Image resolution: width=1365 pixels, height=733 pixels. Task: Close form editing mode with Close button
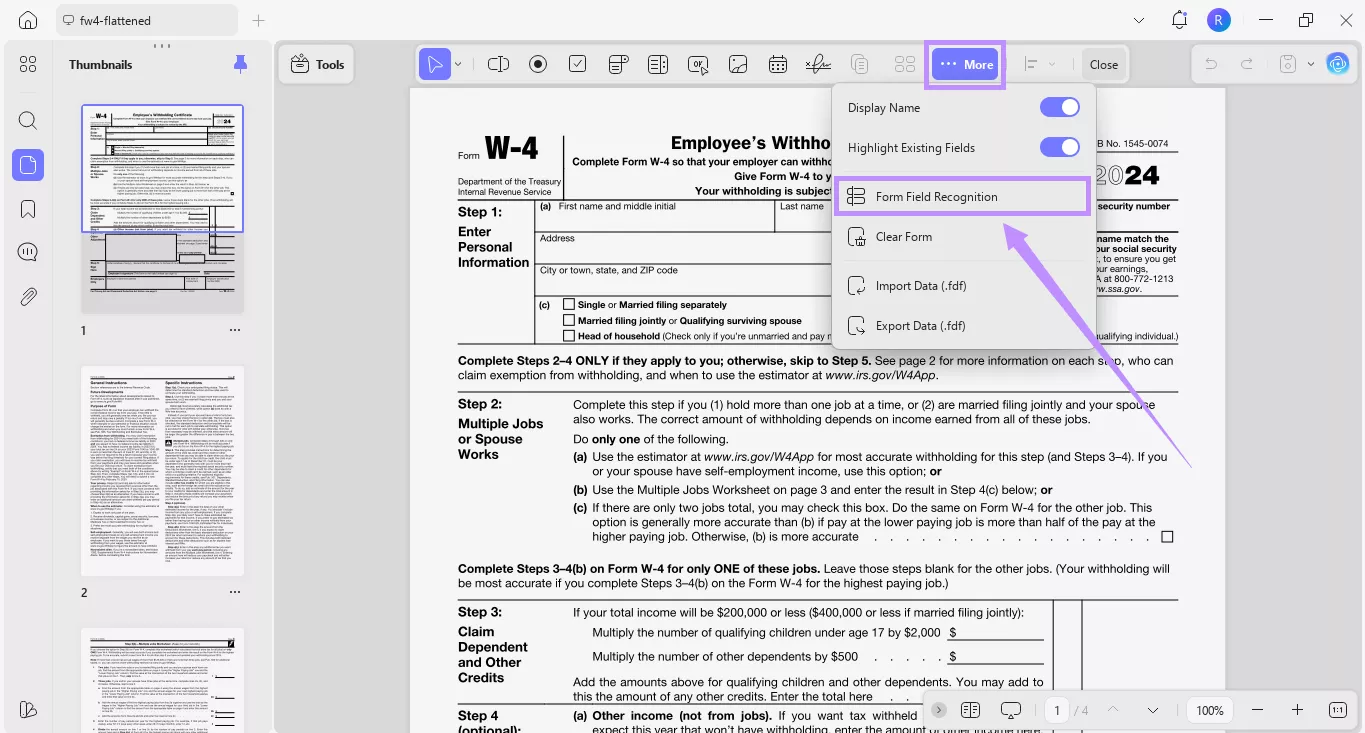(x=1104, y=64)
